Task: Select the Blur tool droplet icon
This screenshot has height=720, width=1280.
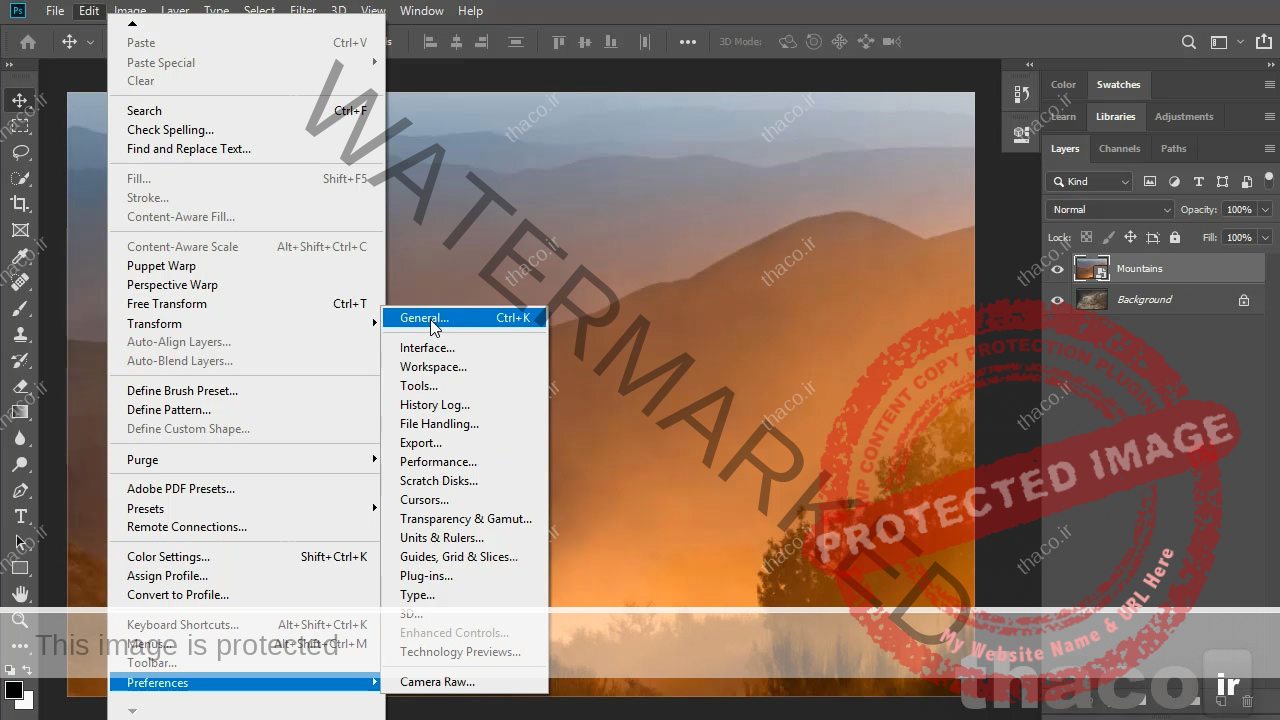Action: click(20, 438)
